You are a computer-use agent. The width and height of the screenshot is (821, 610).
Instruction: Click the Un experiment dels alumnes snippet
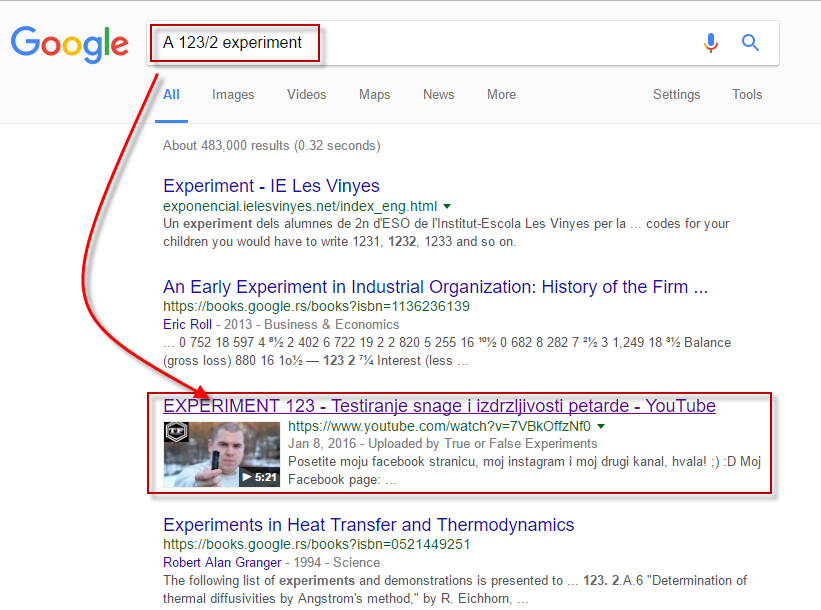pyautogui.click(x=446, y=232)
